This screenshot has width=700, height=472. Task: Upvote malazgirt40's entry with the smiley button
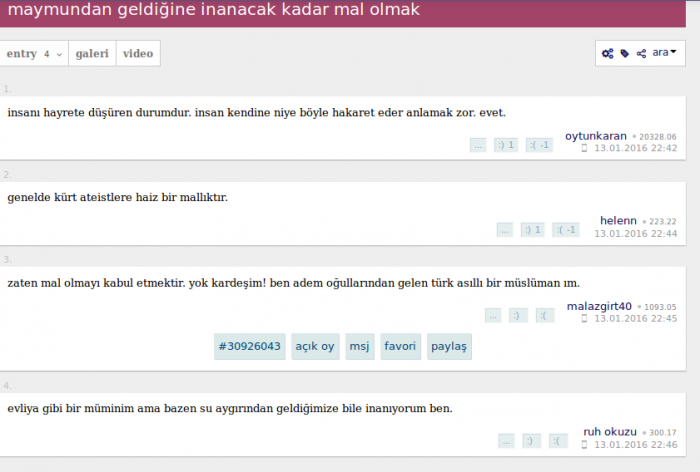tap(518, 316)
